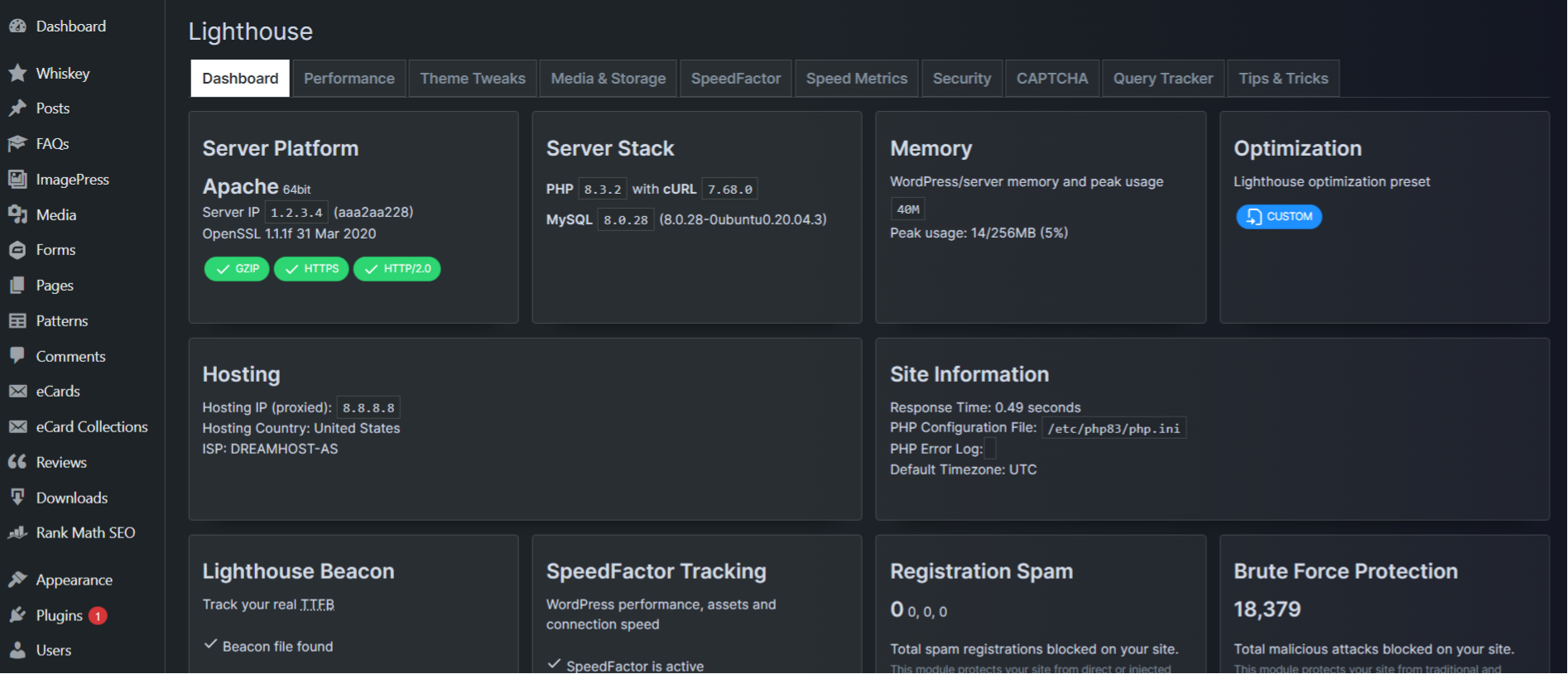Click the Media icon in sidebar
1568x674 pixels.
[x=17, y=215]
